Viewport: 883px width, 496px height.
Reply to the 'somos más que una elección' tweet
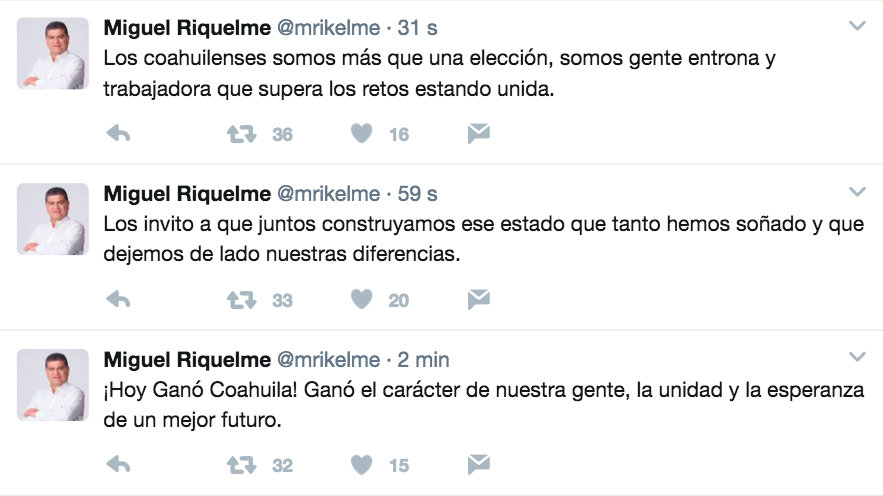[118, 133]
